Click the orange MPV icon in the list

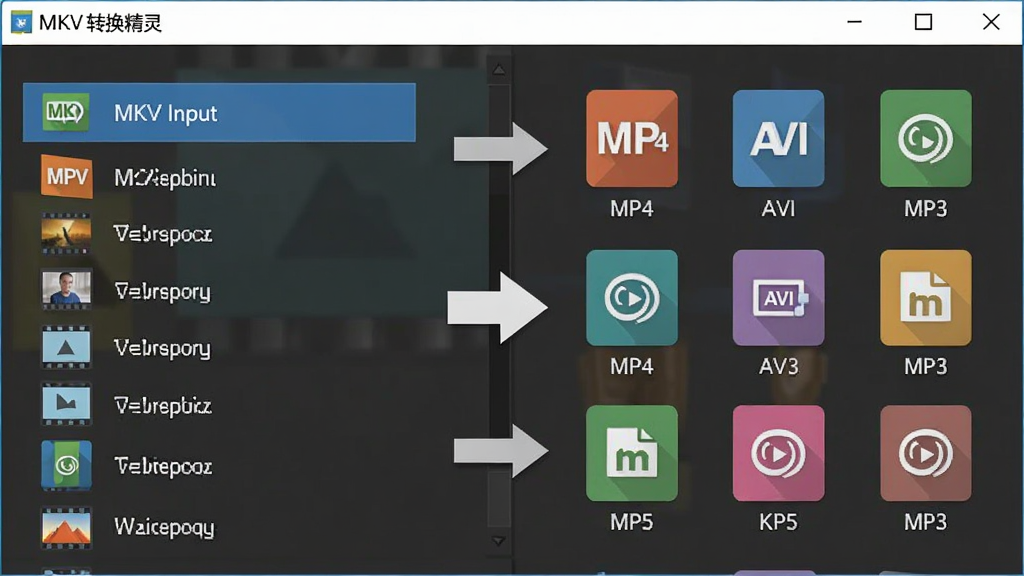tap(66, 176)
